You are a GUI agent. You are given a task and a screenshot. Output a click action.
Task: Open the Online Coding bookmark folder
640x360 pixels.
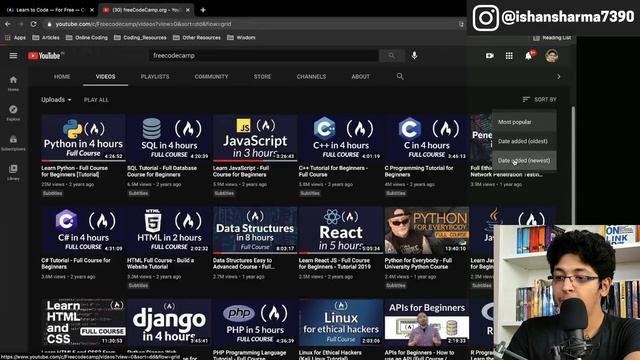pyautogui.click(x=87, y=38)
